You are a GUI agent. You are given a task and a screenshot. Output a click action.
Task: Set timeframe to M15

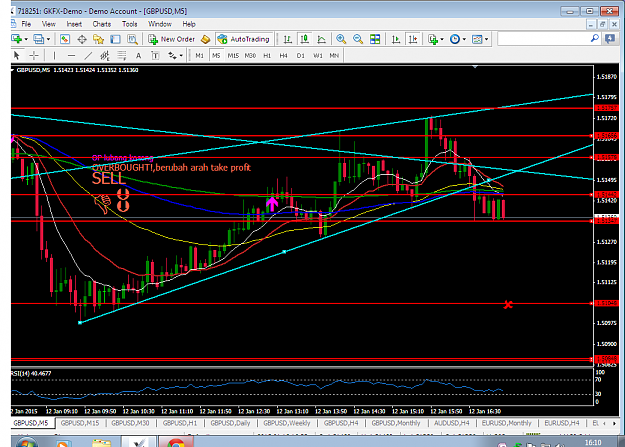[x=233, y=55]
